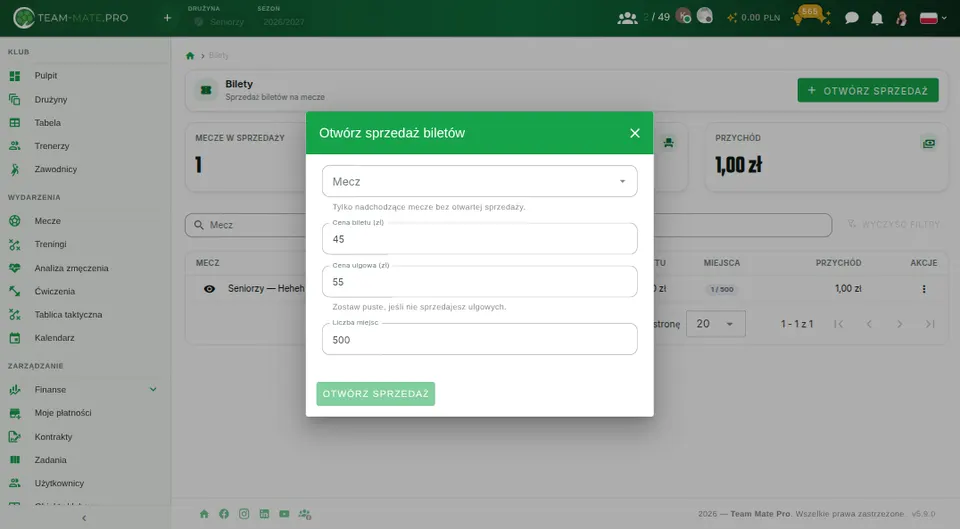Click the Treningi sidebar icon
The width and height of the screenshot is (960, 529).
(15, 244)
